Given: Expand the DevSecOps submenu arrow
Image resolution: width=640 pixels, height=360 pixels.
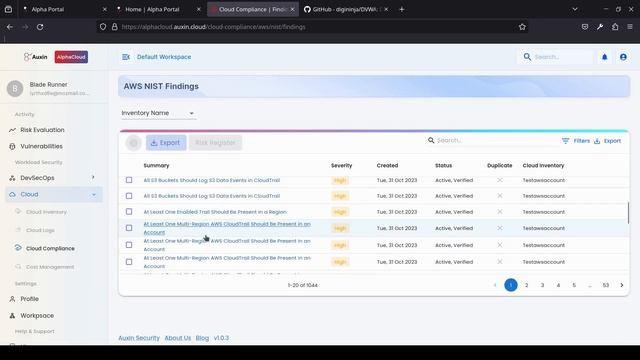Looking at the screenshot, I should click(x=93, y=178).
